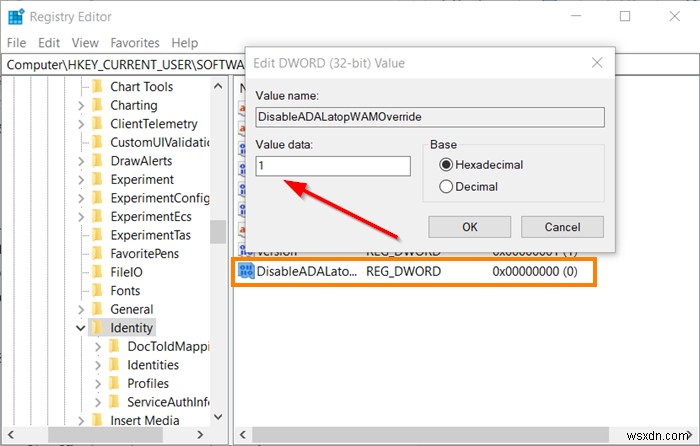Open the View menu

click(85, 43)
